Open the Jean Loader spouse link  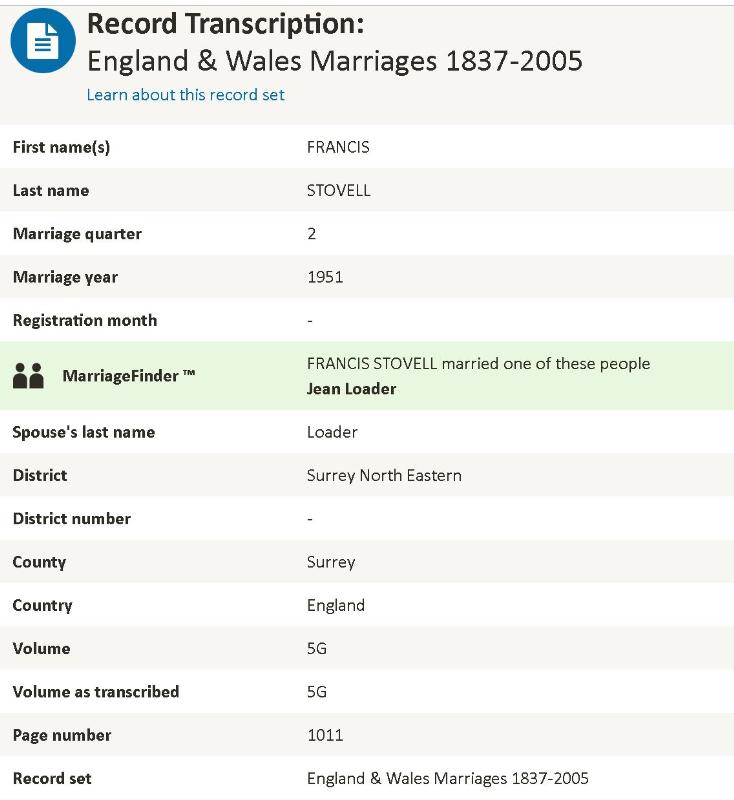[x=351, y=389]
